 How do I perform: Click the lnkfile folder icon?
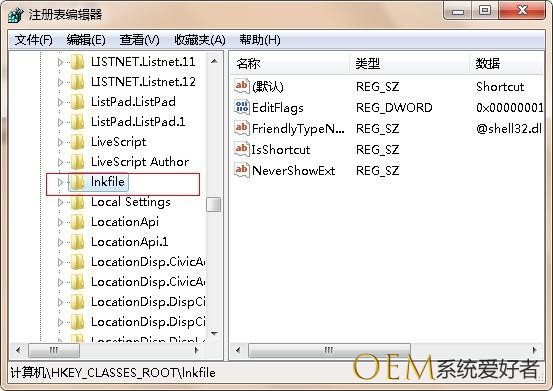[77, 182]
